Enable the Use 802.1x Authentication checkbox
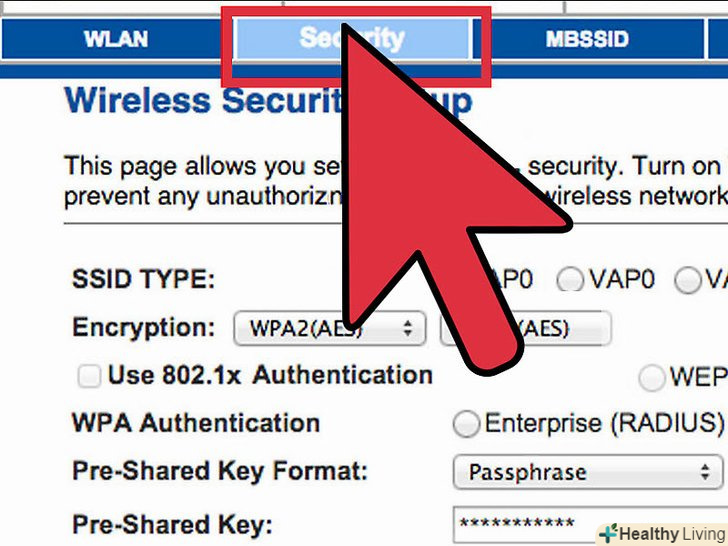 [x=89, y=376]
